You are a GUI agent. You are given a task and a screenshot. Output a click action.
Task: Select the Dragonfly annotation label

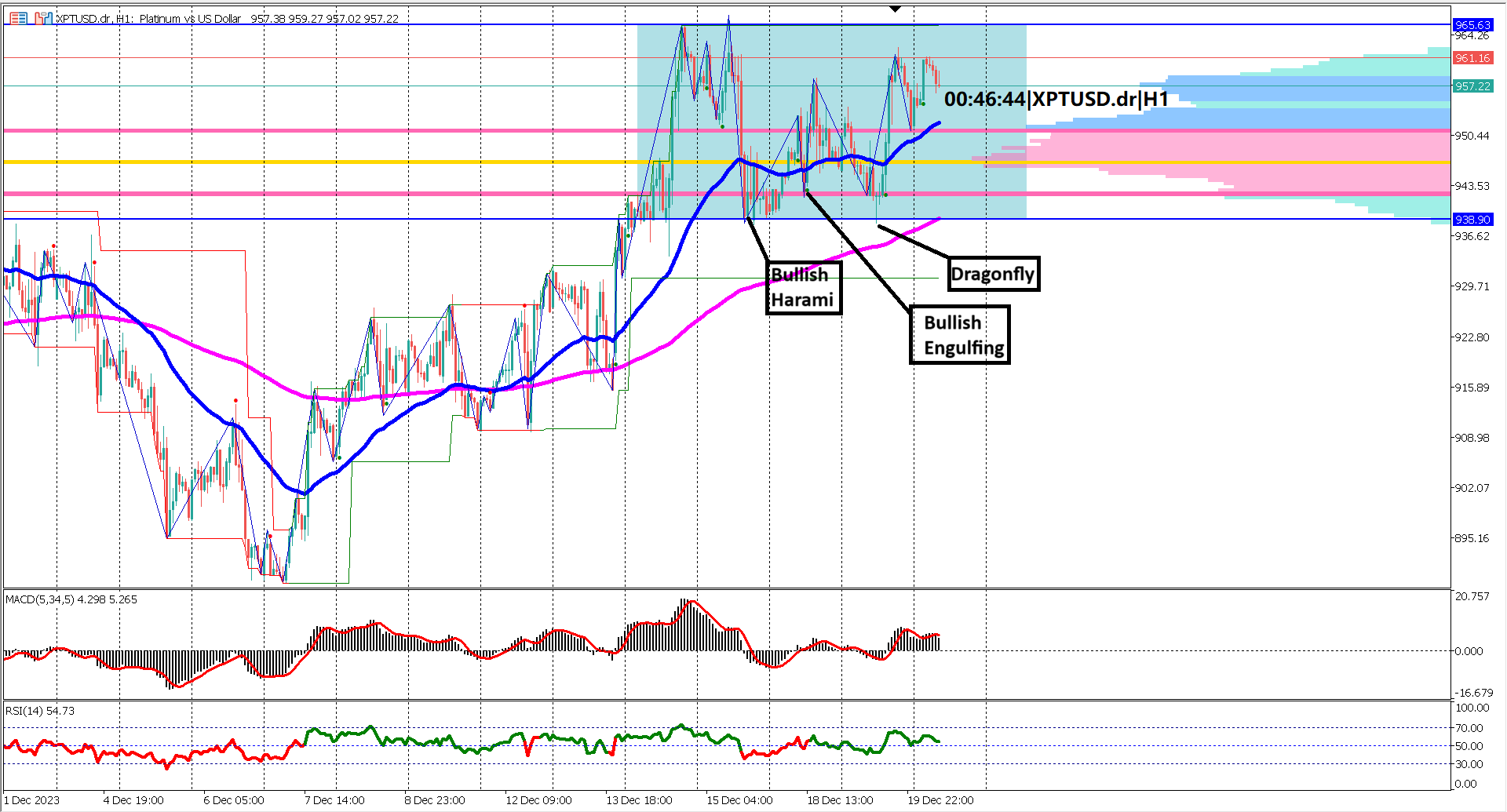coord(993,274)
